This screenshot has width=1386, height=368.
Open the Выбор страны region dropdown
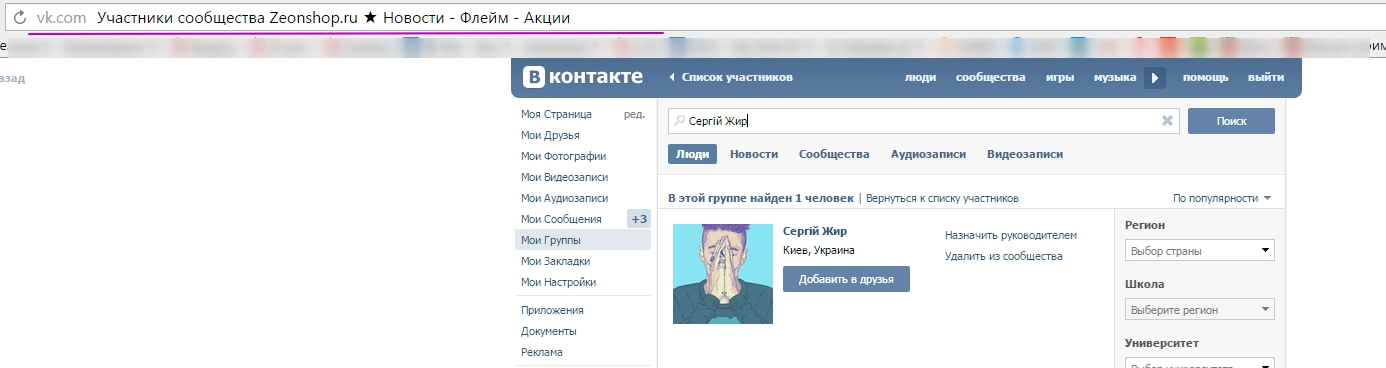pos(1200,250)
